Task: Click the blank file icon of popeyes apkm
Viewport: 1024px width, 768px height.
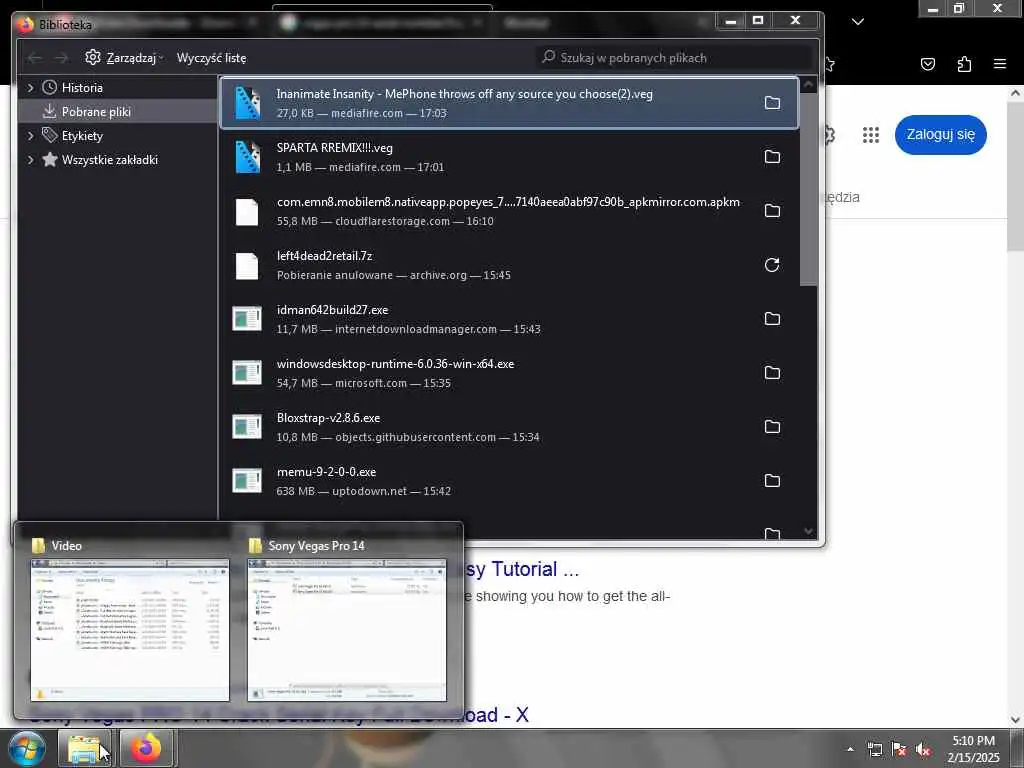Action: coord(247,212)
